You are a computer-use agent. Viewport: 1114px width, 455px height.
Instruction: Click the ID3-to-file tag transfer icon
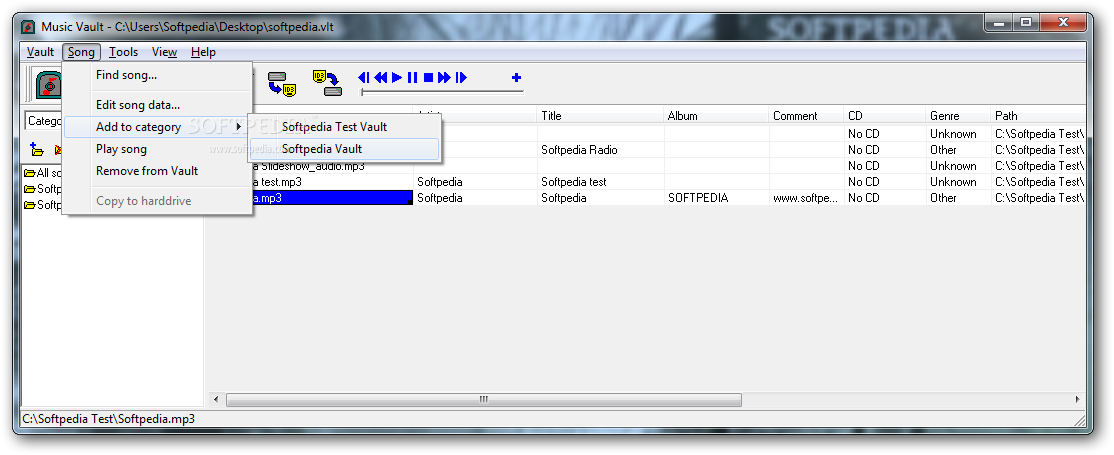[x=327, y=83]
